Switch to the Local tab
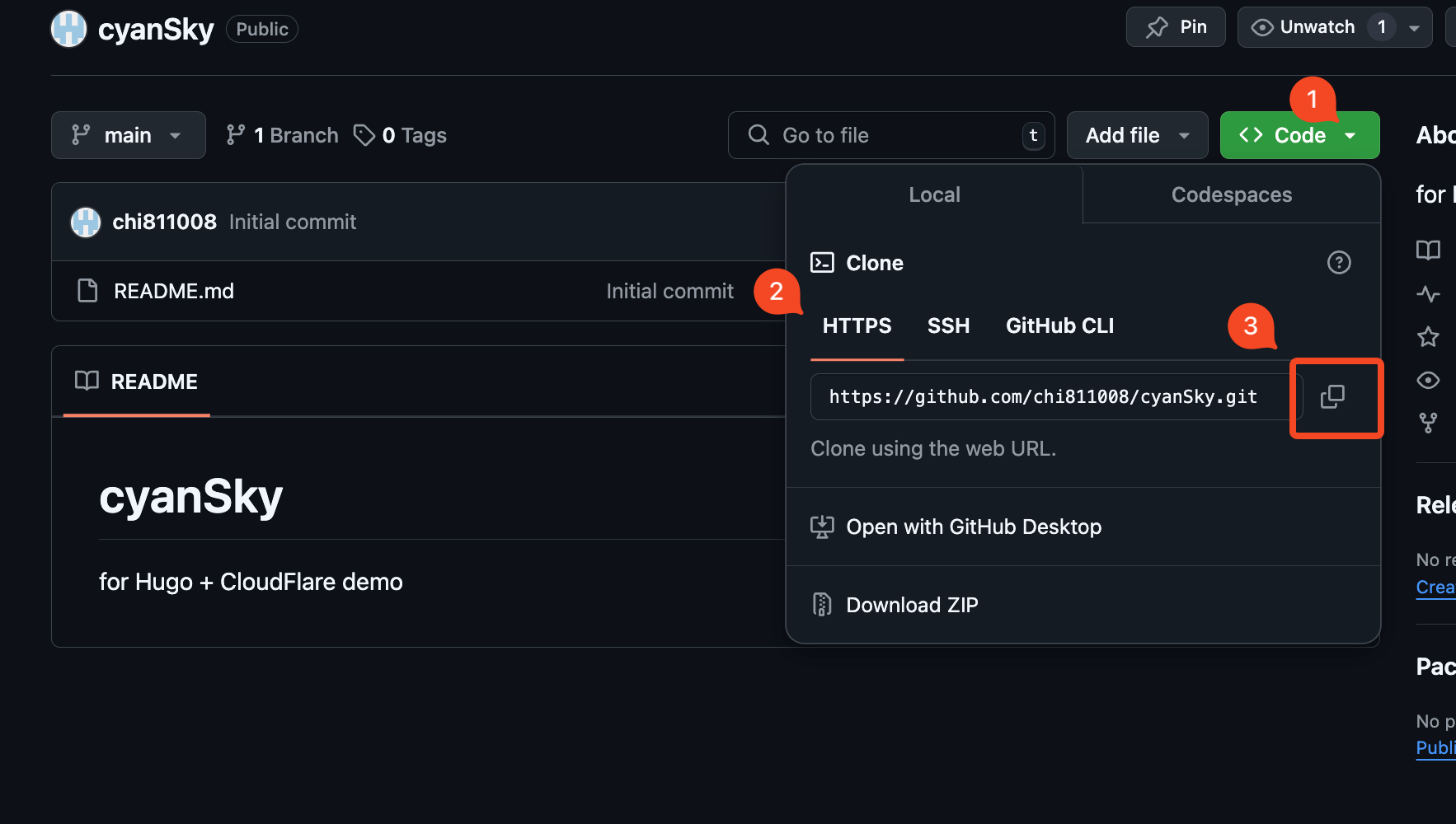 coord(934,194)
